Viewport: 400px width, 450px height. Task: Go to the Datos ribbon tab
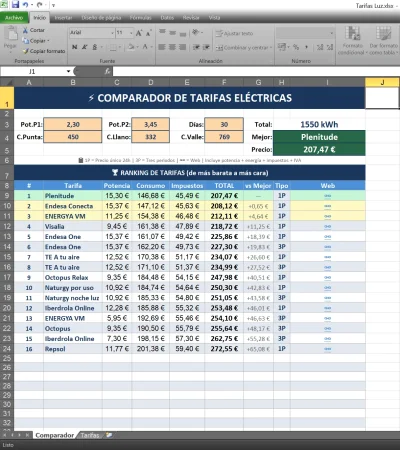(167, 18)
